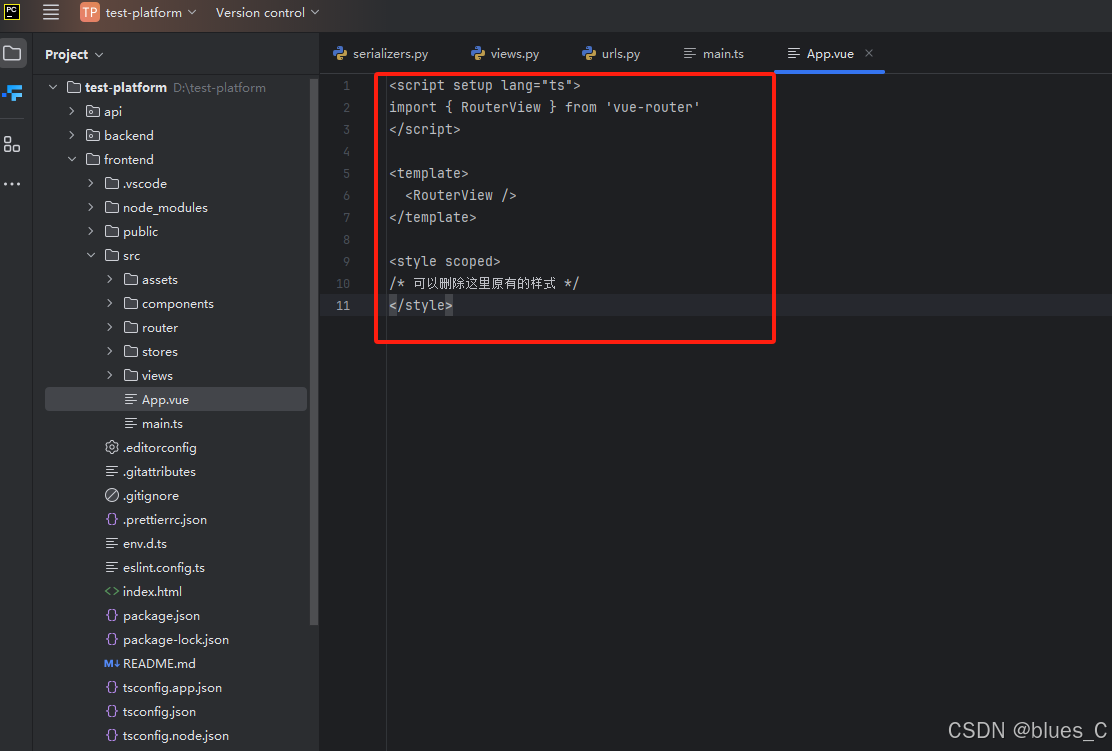The image size is (1112, 751).
Task: Expand the assets folder
Action: click(x=110, y=279)
